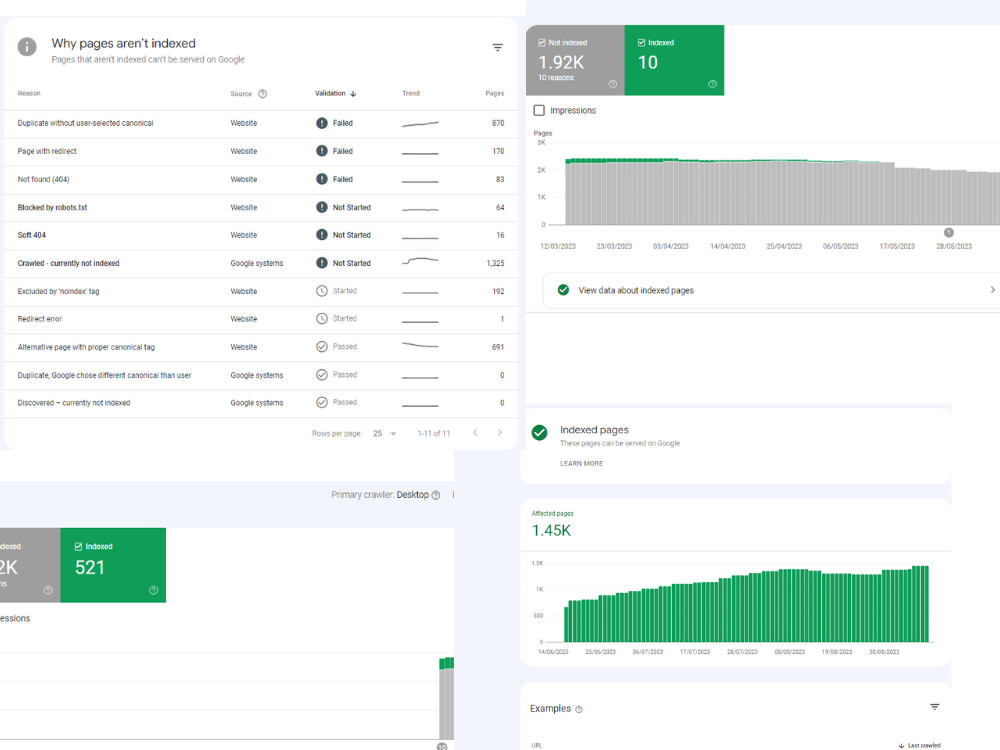Click the Desktop primary crawler label
This screenshot has width=1000, height=750.
[413, 495]
